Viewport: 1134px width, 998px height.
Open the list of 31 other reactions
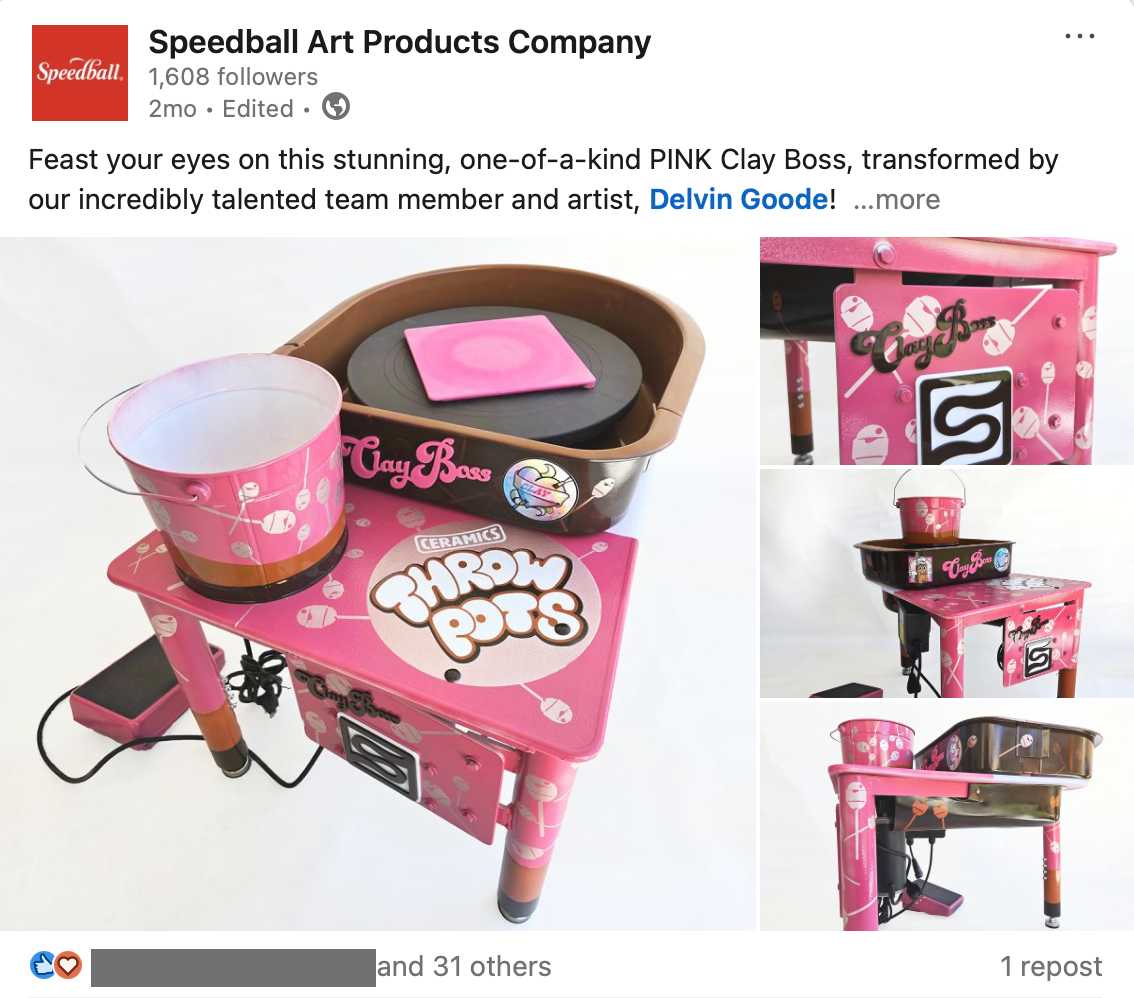[x=464, y=966]
